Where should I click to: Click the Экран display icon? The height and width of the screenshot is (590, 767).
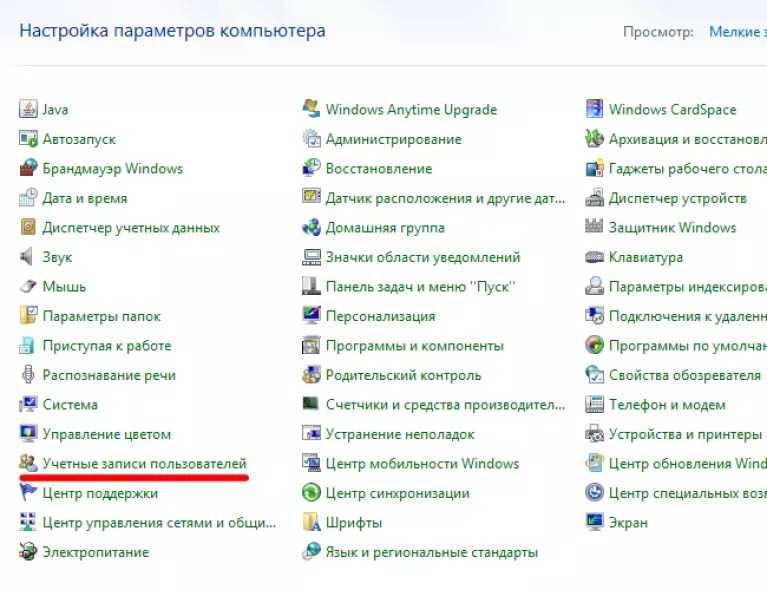[594, 522]
